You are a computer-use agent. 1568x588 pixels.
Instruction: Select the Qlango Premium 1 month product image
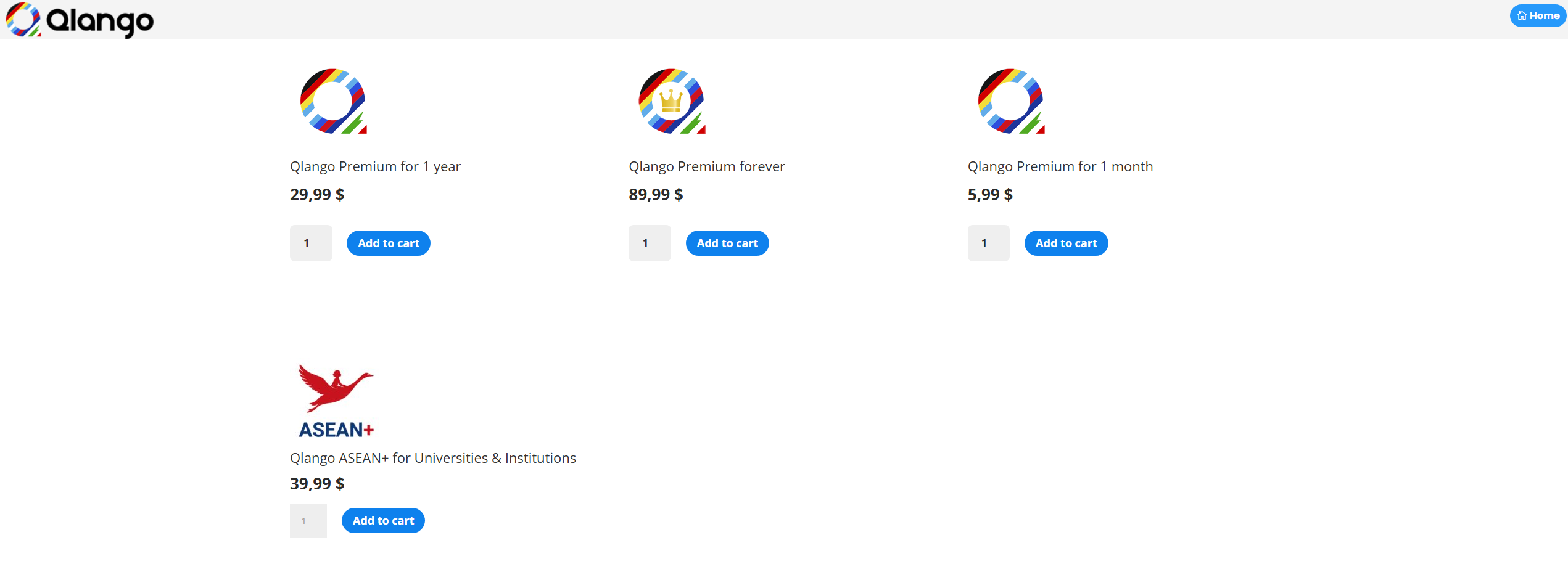pos(1012,101)
